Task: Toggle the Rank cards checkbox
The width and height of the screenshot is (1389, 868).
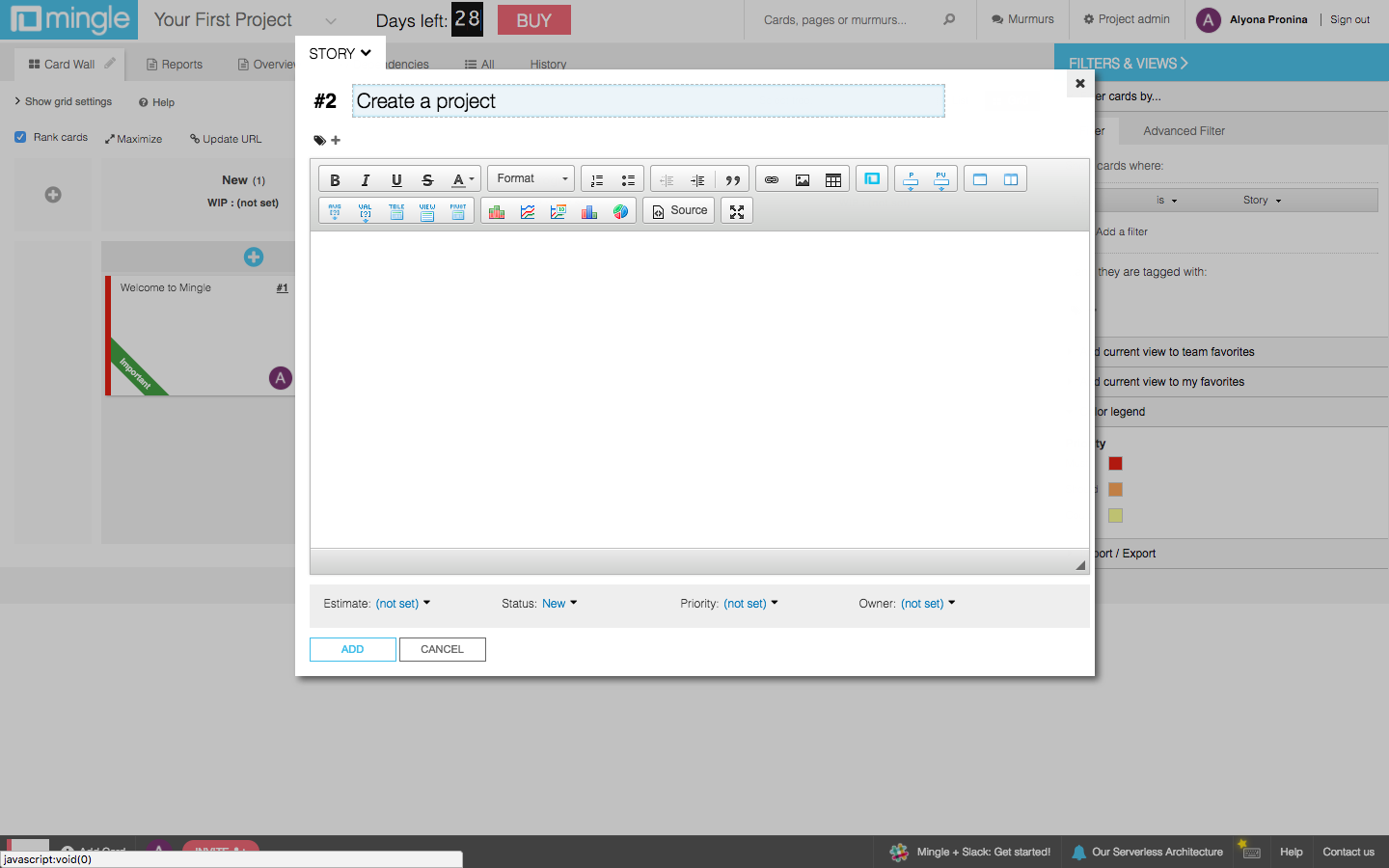Action: click(x=20, y=137)
